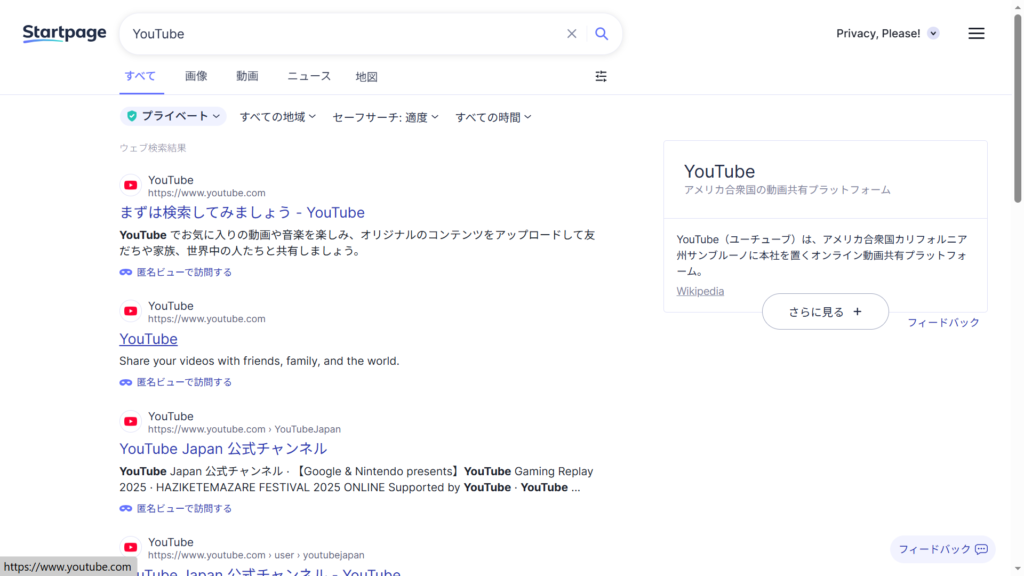The width and height of the screenshot is (1024, 576).
Task: Open search settings sliders icon
Action: coord(601,76)
